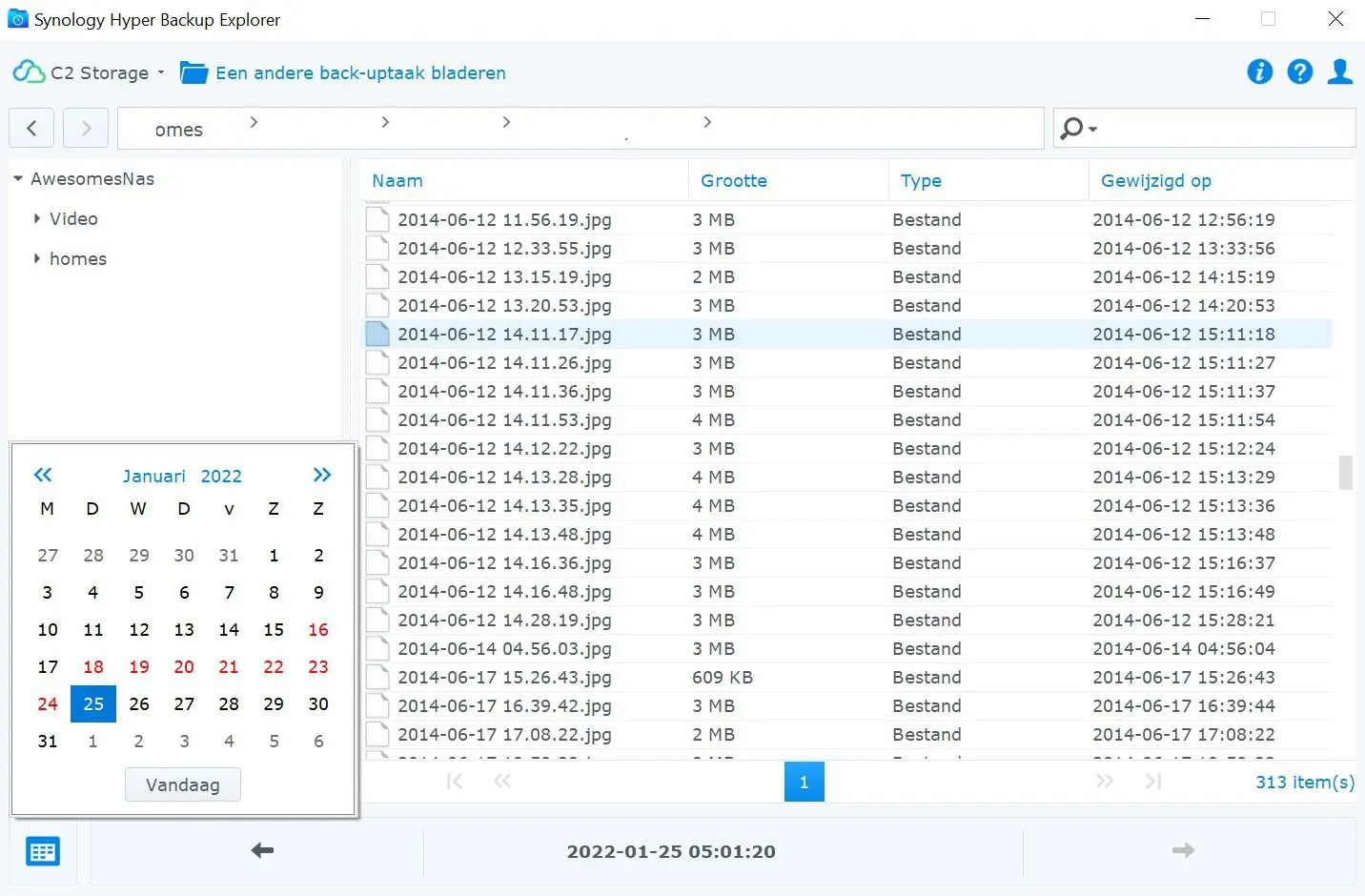This screenshot has width=1365, height=896.
Task: Click the Vandaag button
Action: tap(182, 785)
